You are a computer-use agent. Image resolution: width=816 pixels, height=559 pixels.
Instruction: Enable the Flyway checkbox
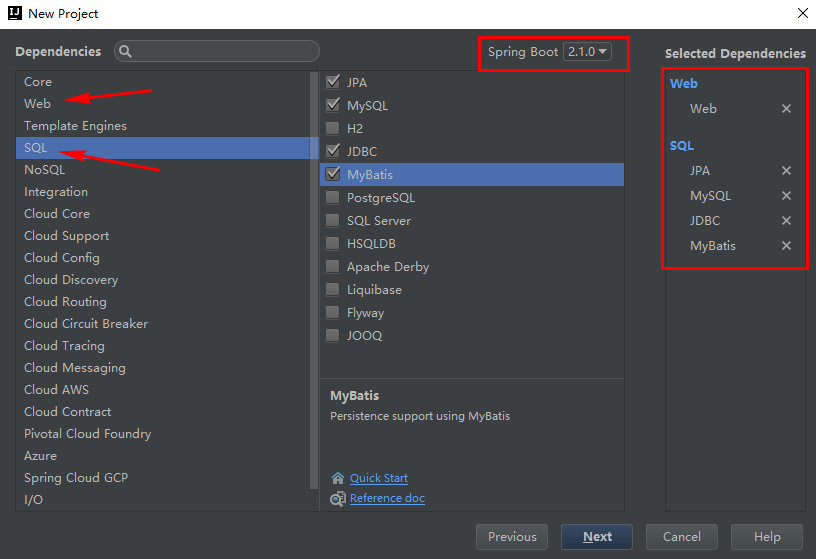tap(333, 312)
